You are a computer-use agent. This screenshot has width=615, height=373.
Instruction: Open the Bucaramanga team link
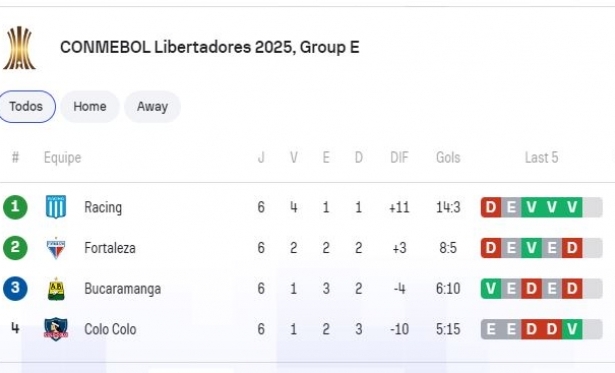pos(122,289)
